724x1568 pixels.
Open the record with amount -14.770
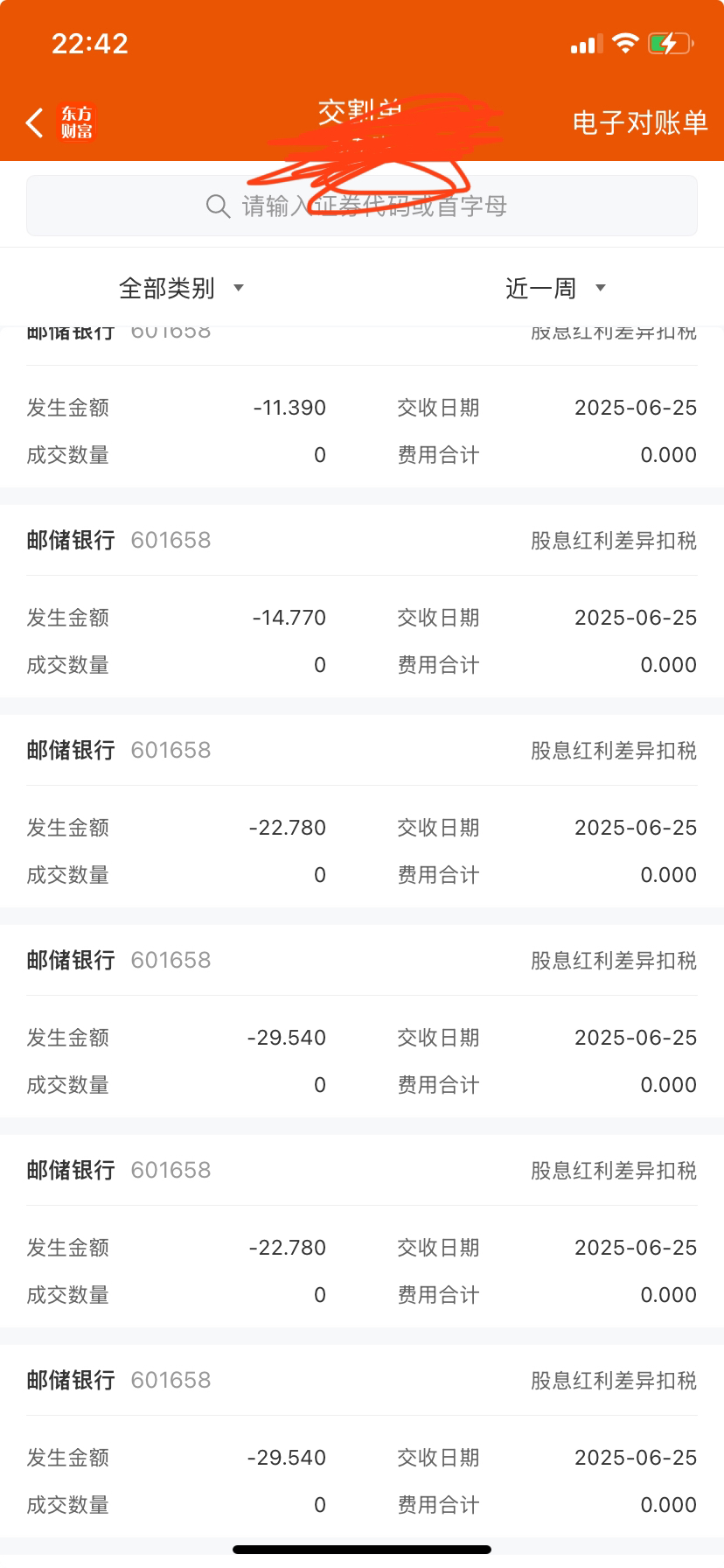tap(362, 601)
